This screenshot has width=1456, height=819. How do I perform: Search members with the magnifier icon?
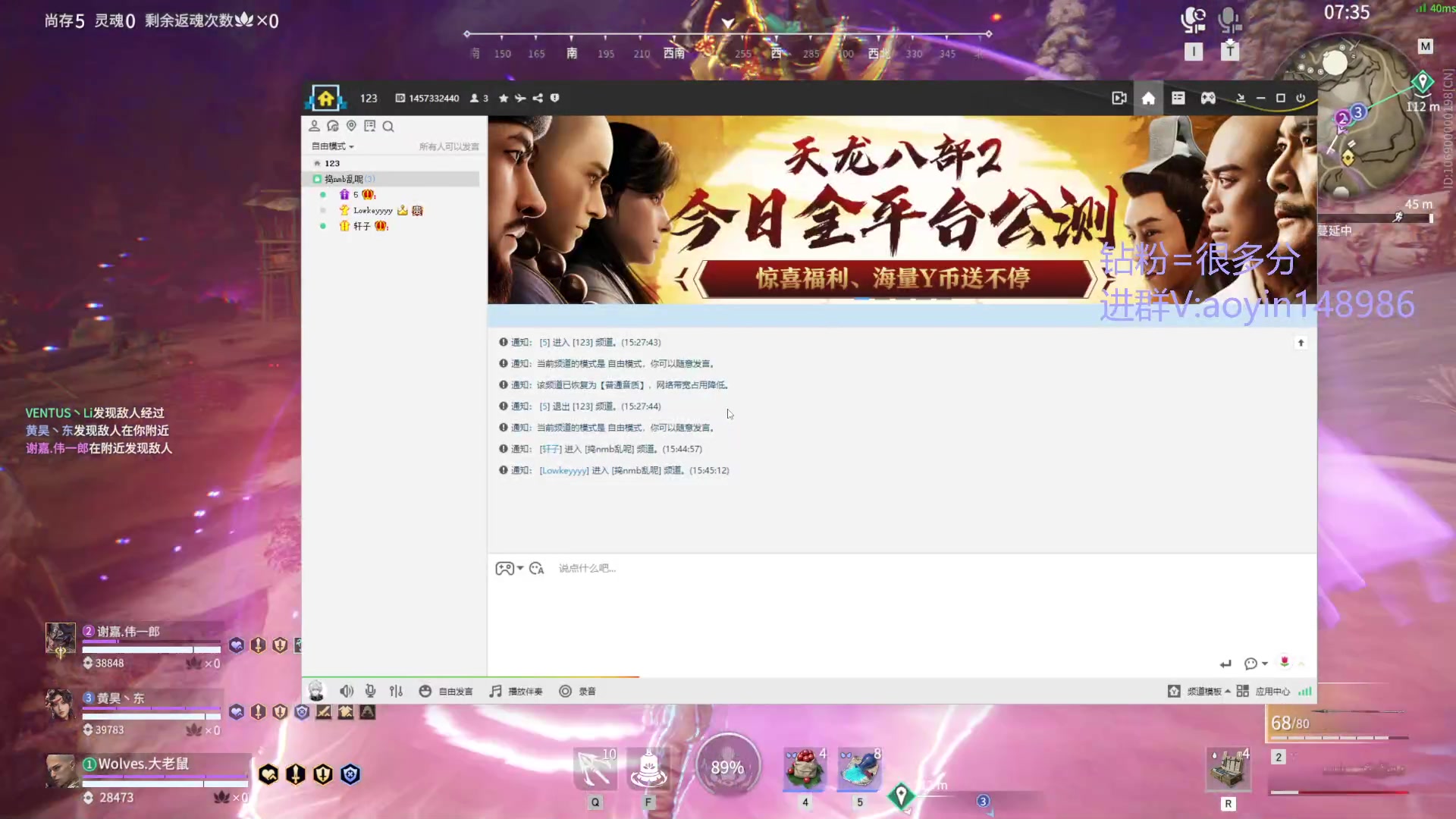pos(388,127)
